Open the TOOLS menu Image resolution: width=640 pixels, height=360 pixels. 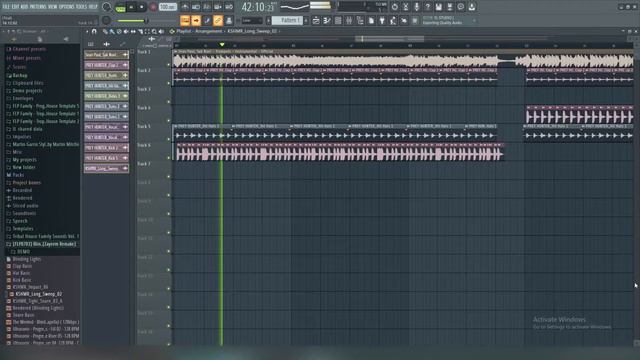click(x=81, y=7)
